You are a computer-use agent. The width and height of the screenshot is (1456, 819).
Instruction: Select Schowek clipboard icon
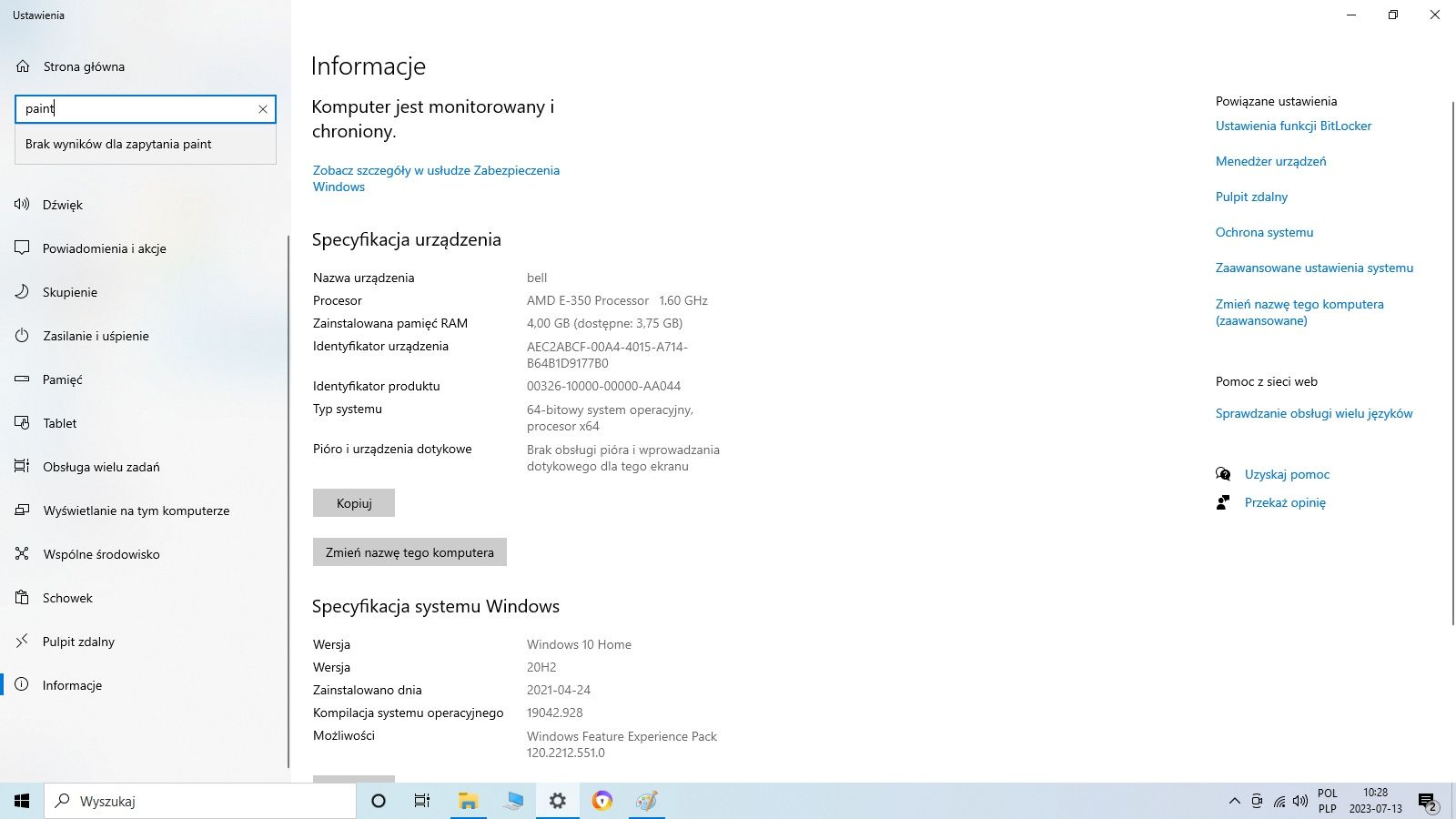23,598
